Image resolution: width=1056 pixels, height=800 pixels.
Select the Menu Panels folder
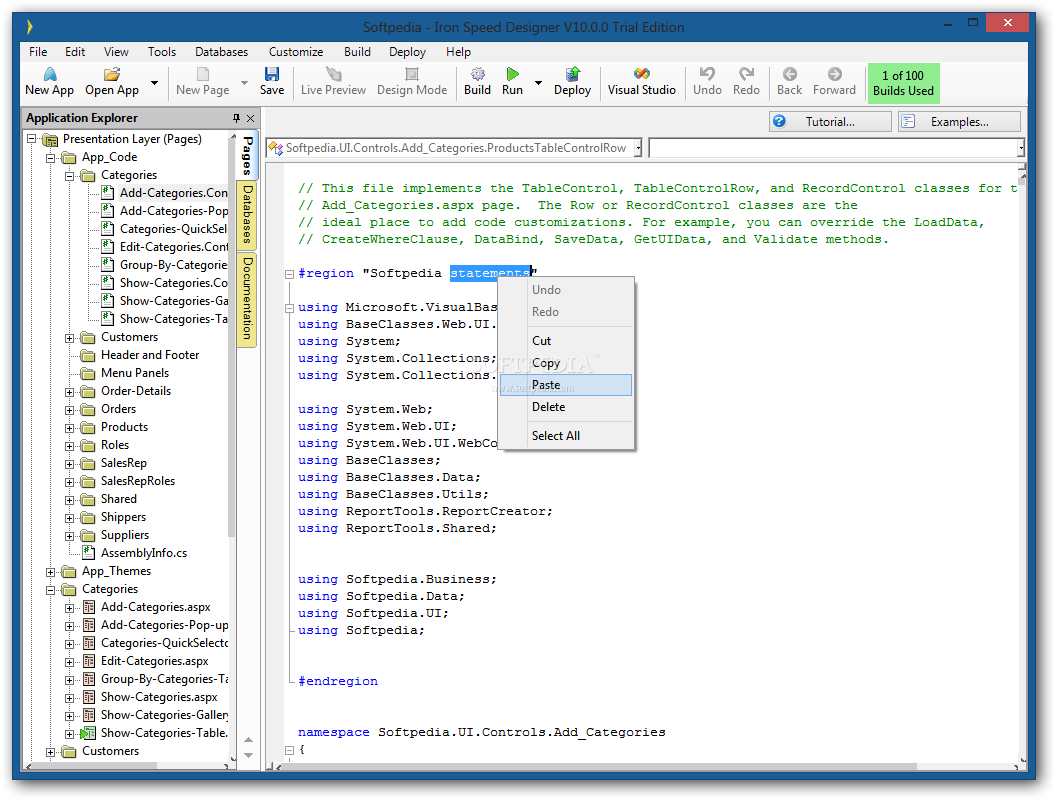pyautogui.click(x=135, y=373)
